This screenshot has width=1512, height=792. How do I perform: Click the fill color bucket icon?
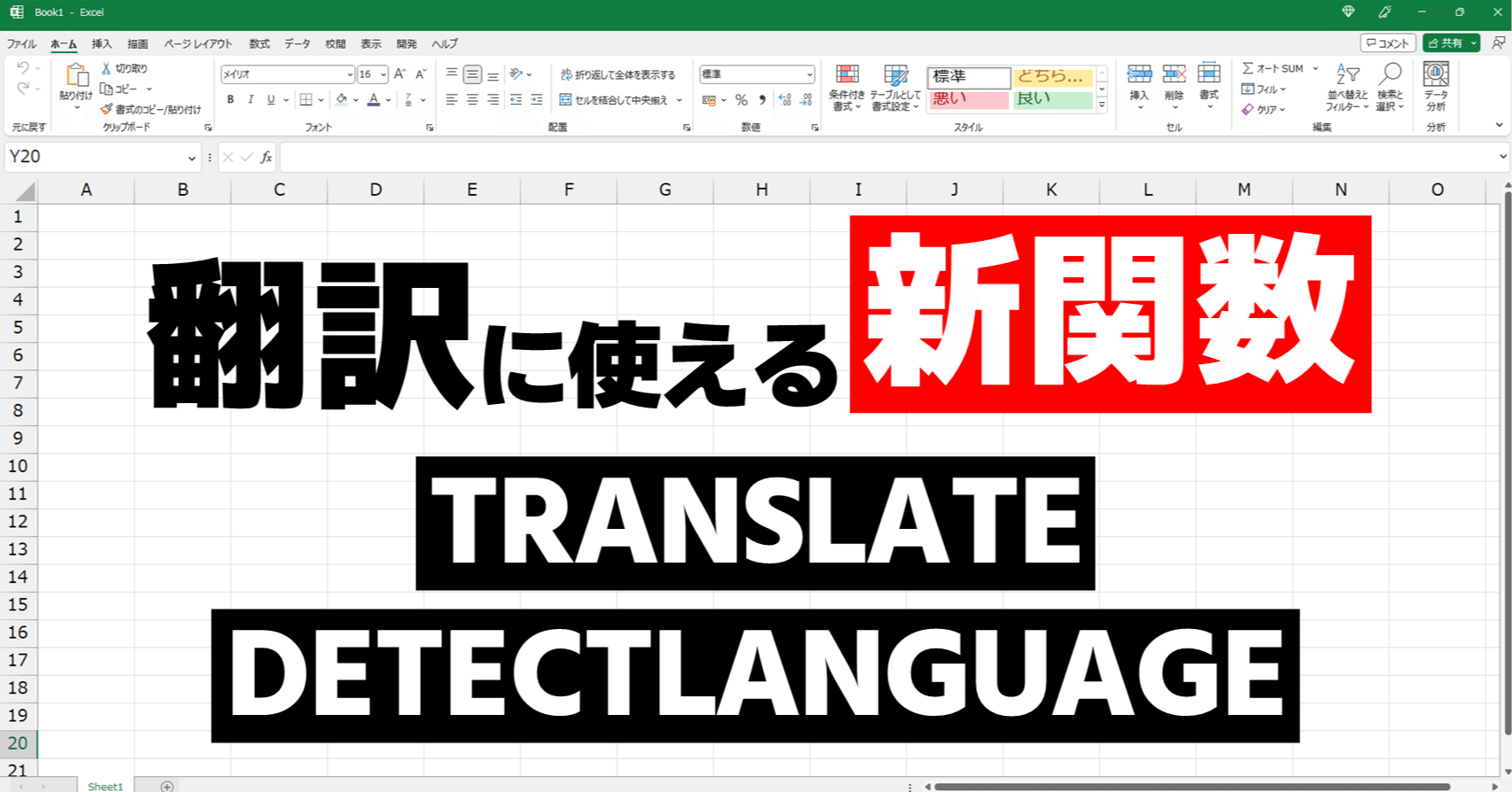click(342, 100)
